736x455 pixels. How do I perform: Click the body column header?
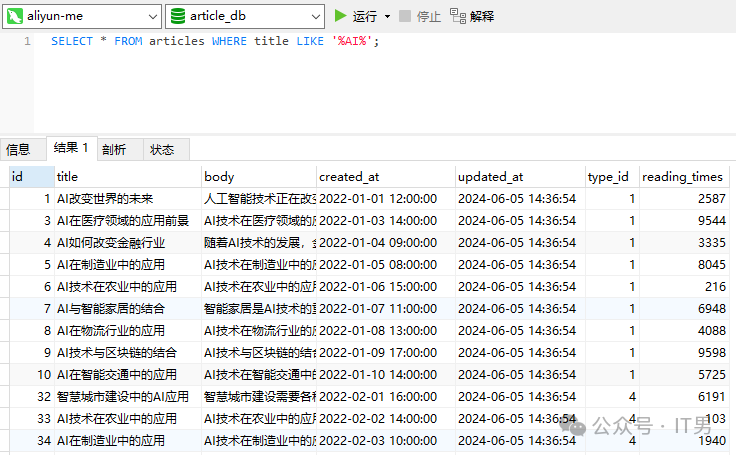pyautogui.click(x=259, y=177)
